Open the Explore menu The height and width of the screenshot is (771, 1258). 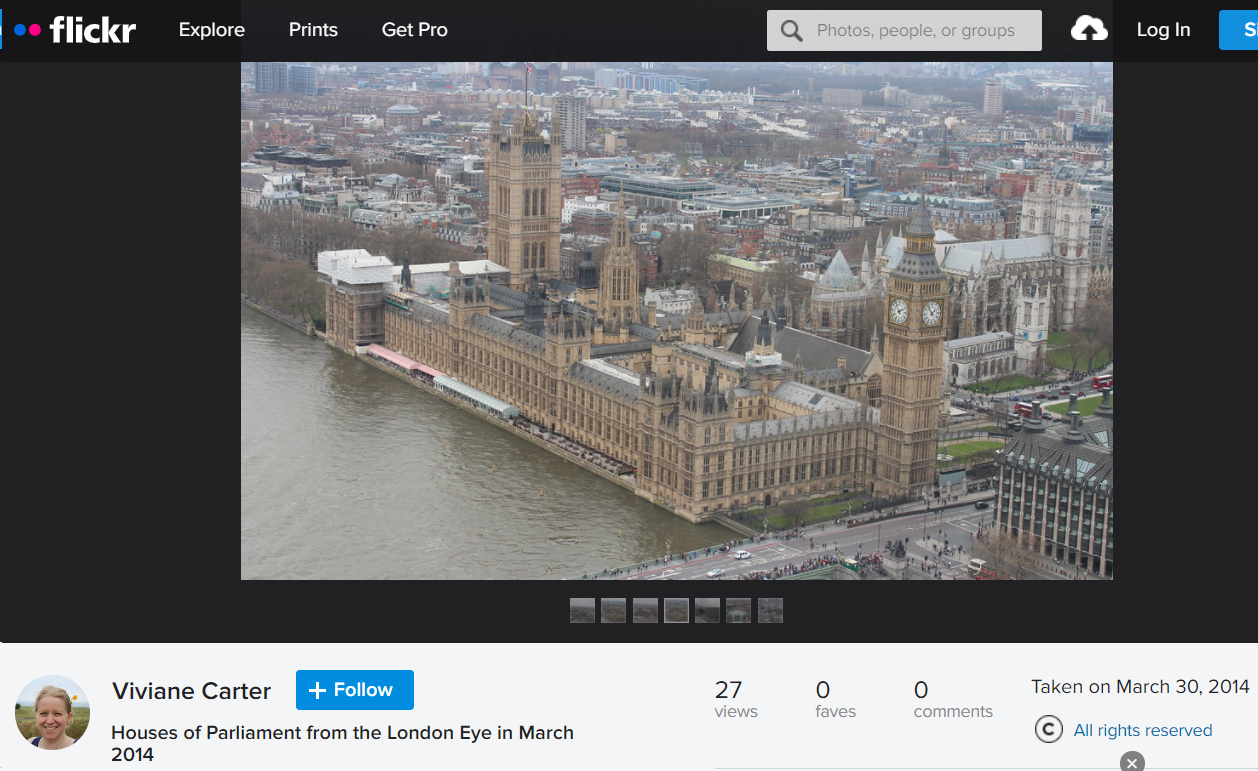coord(212,30)
